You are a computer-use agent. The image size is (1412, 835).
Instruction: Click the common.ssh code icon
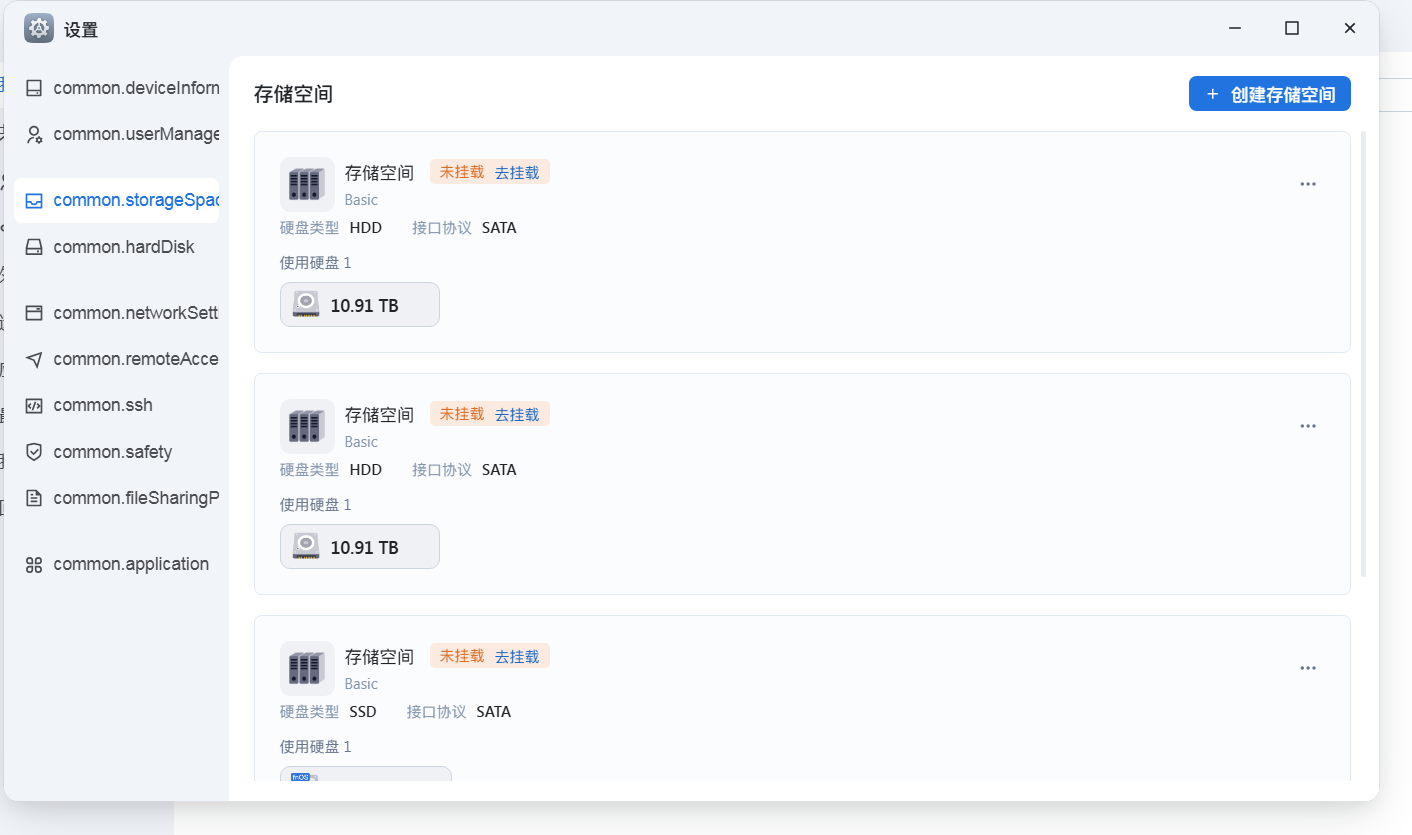pos(34,405)
